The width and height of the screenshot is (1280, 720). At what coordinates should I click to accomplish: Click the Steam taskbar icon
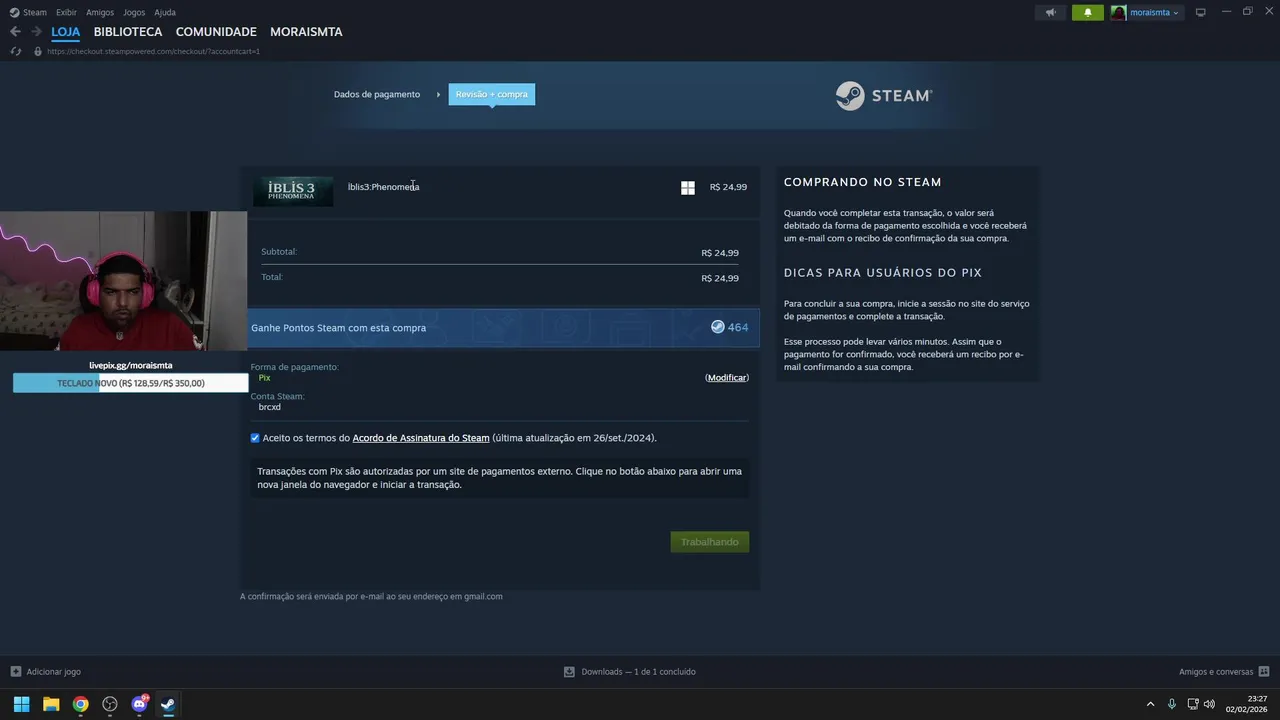pos(168,704)
